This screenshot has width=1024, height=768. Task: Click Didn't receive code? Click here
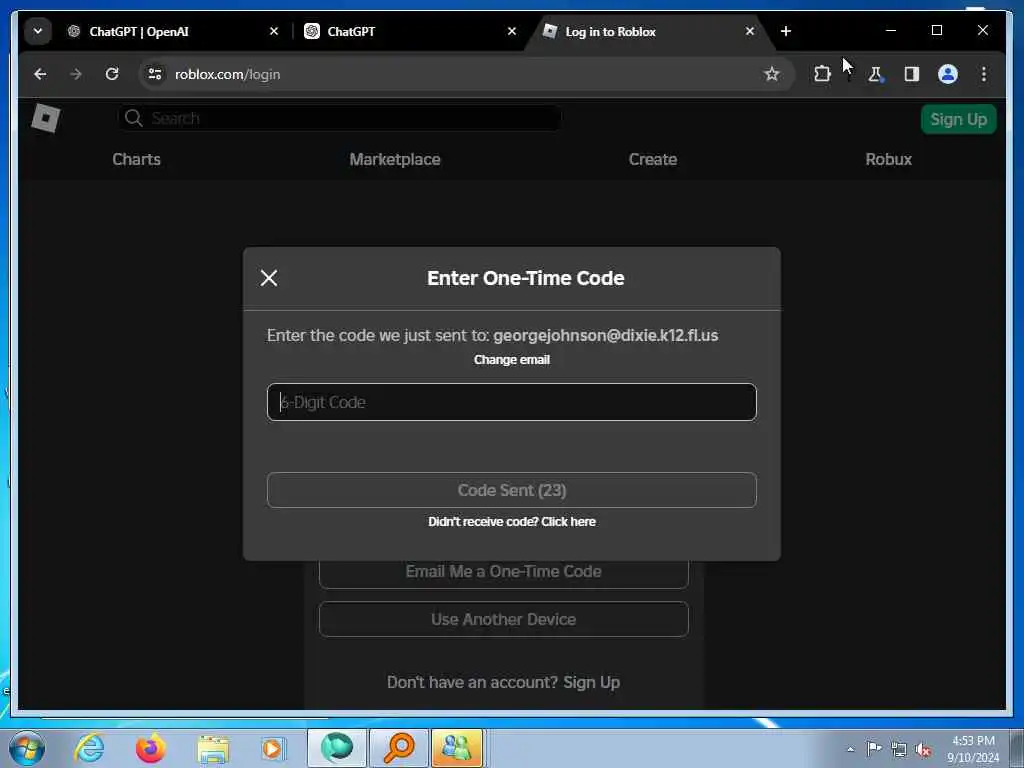pos(511,522)
